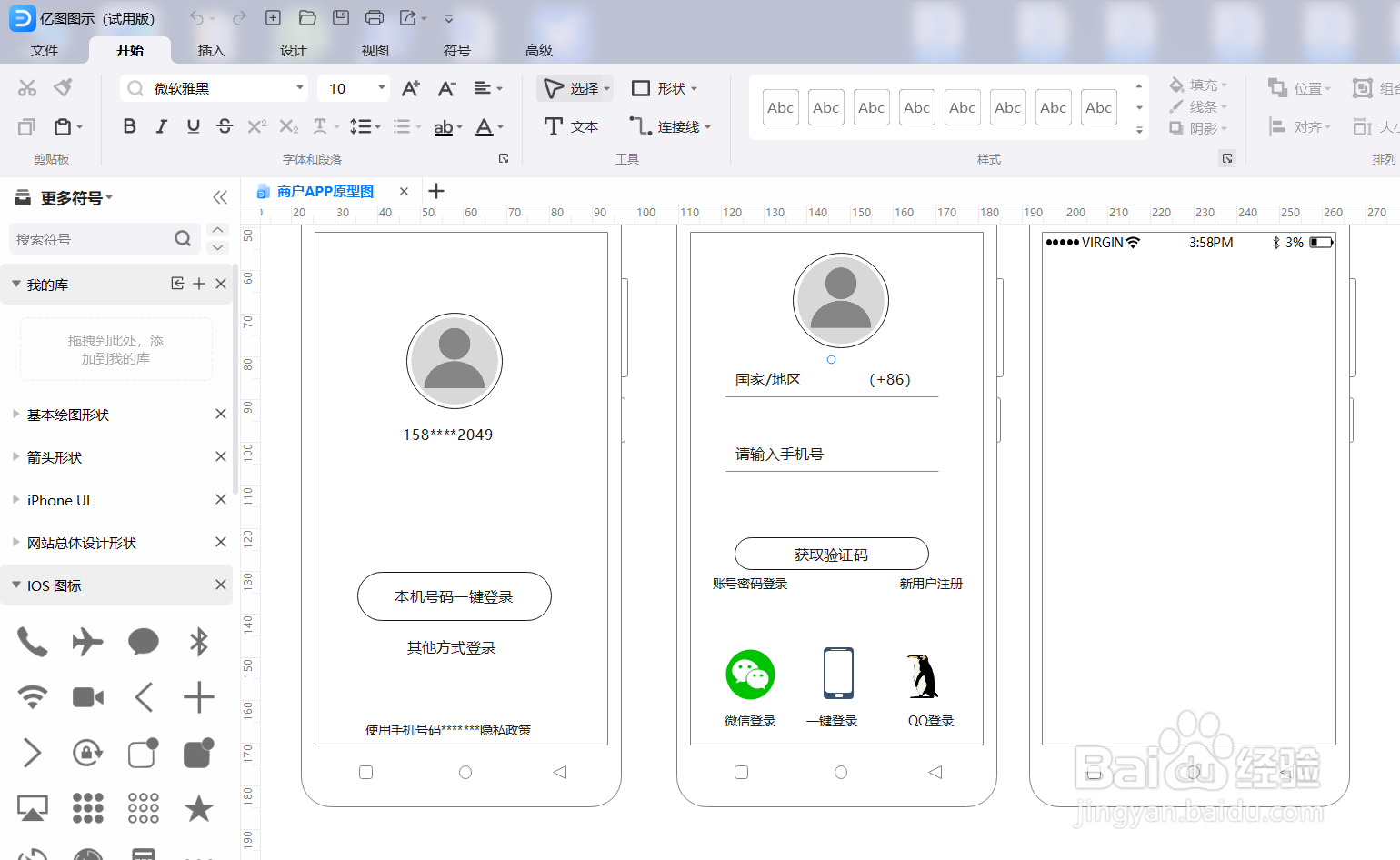Screen dimensions: 1400x860
Task: Click the 搜索符号 symbol search field
Action: point(100,238)
